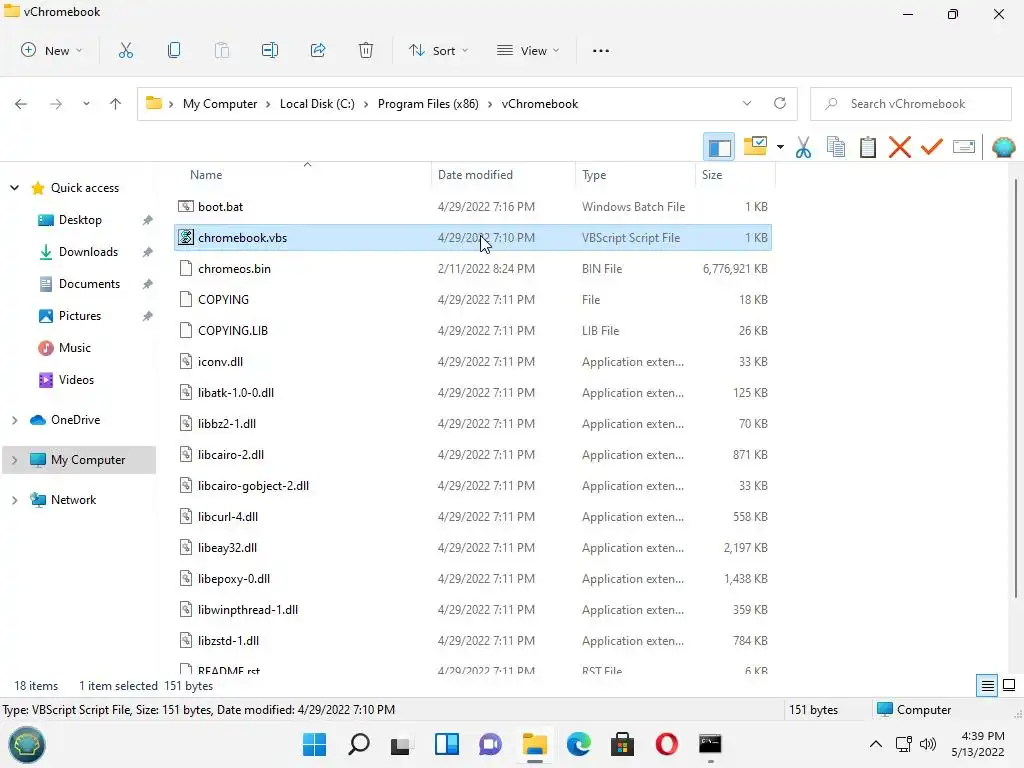Click the shell globe icon in classic toolbar
1024x768 pixels.
click(1004, 147)
